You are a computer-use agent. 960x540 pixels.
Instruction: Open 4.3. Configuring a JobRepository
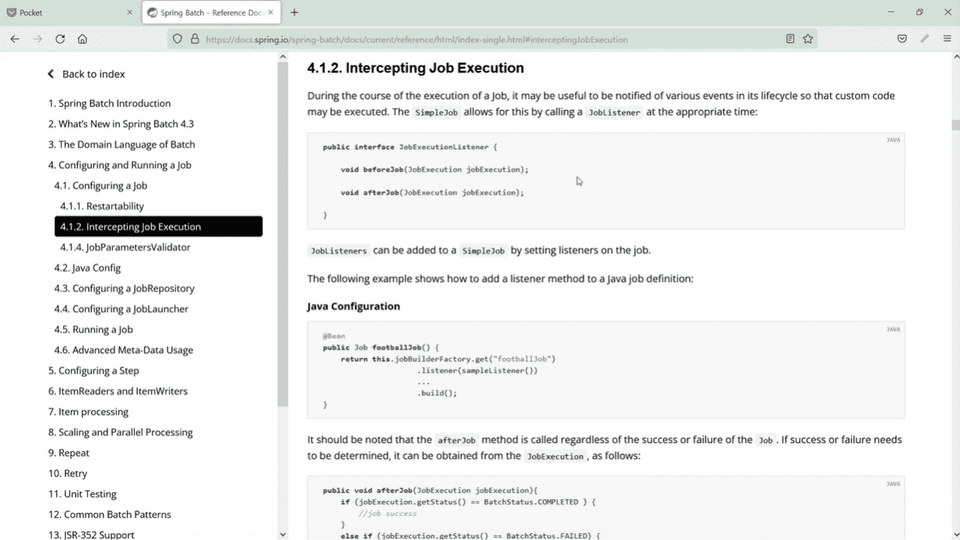pos(124,288)
